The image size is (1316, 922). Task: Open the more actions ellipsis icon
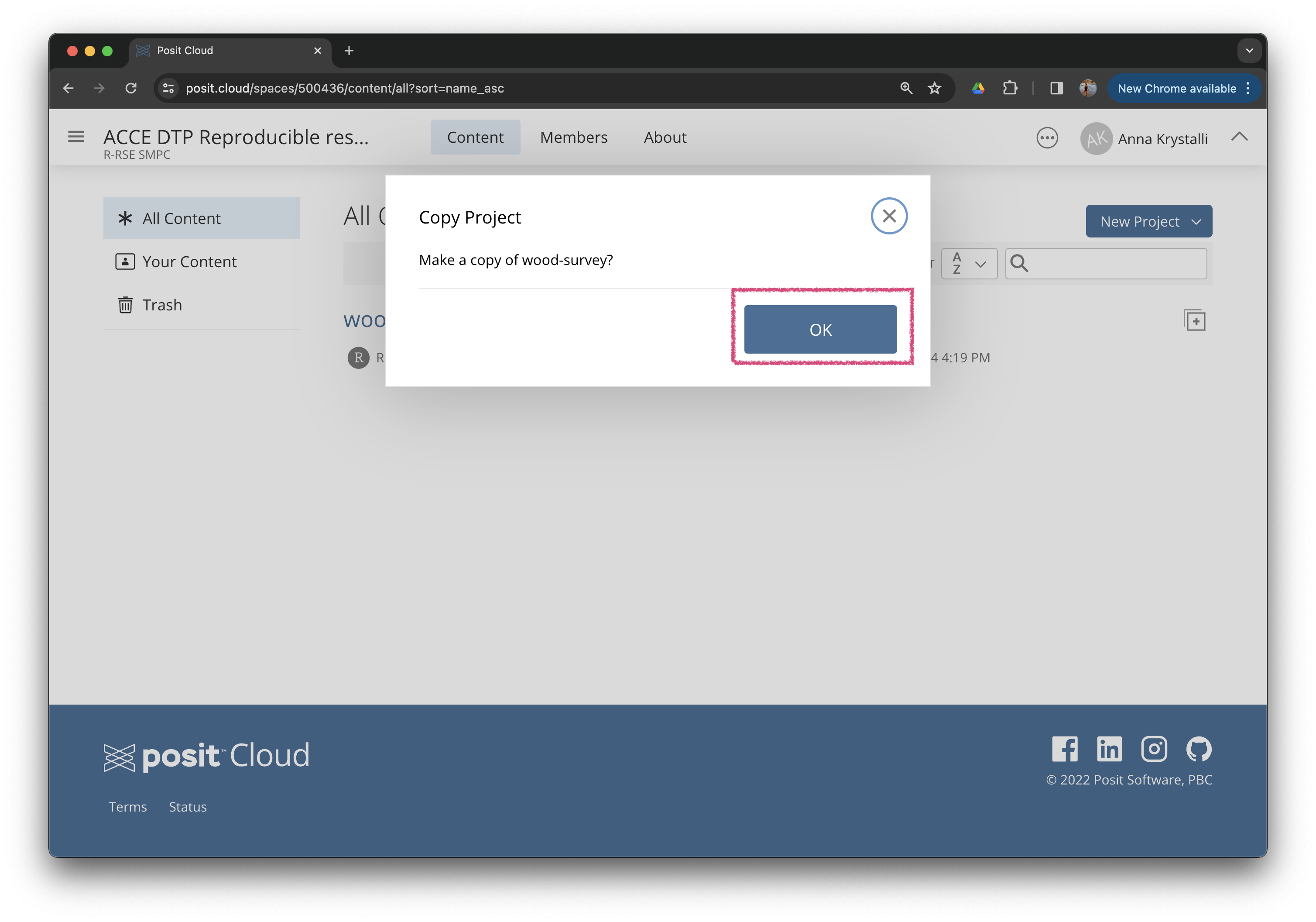pos(1047,138)
